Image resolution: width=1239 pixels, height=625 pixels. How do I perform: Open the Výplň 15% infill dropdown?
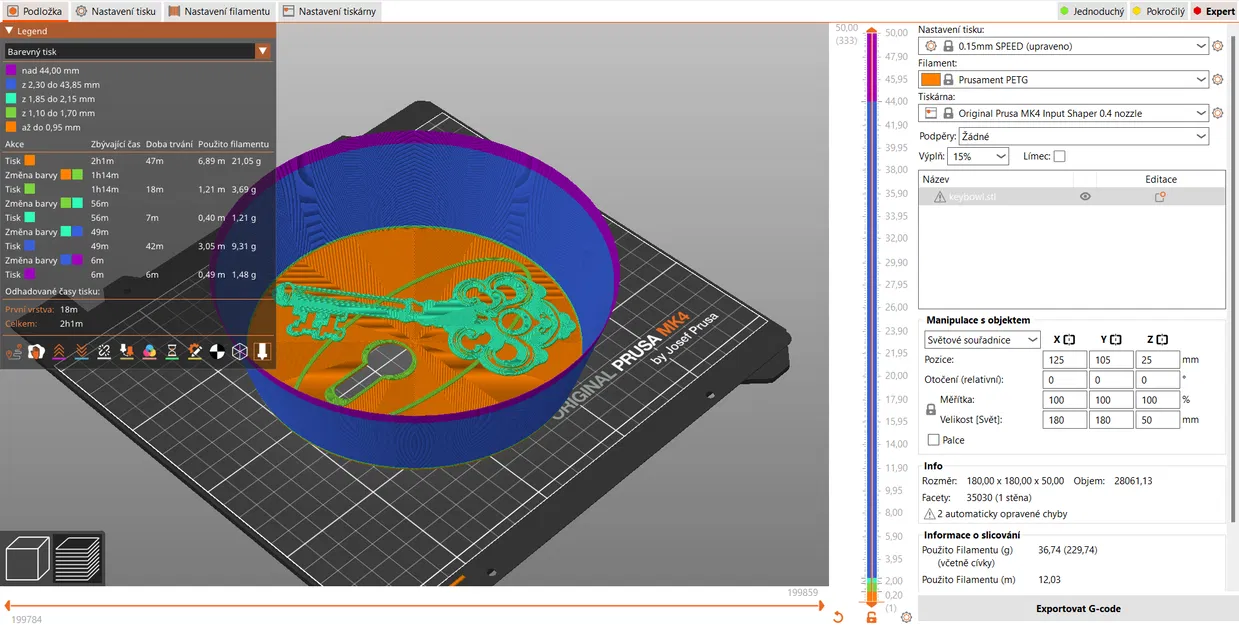coord(977,156)
